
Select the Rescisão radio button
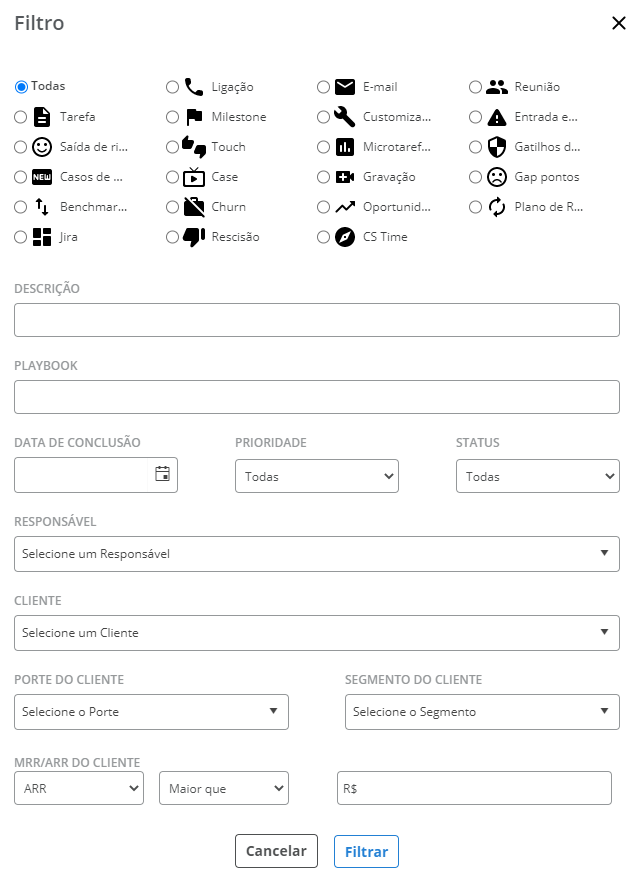173,237
